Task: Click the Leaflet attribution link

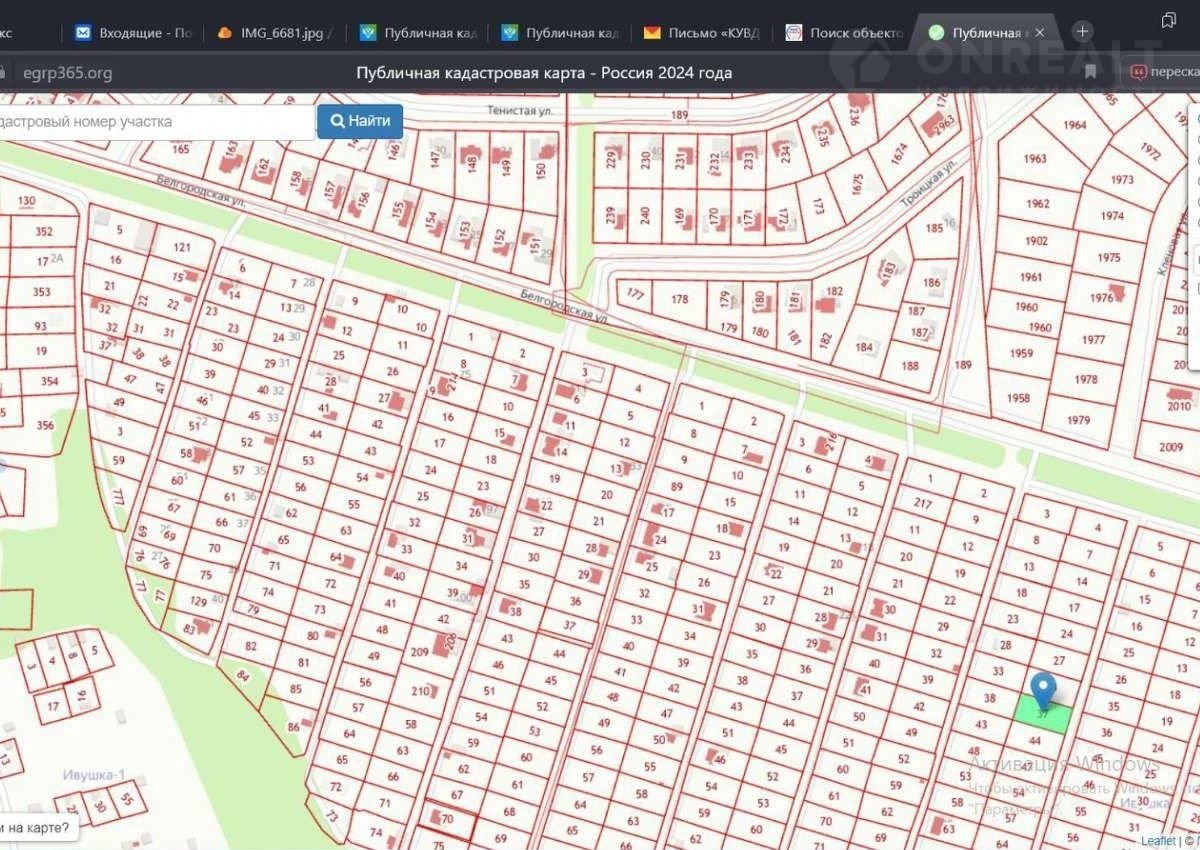Action: click(x=1158, y=841)
